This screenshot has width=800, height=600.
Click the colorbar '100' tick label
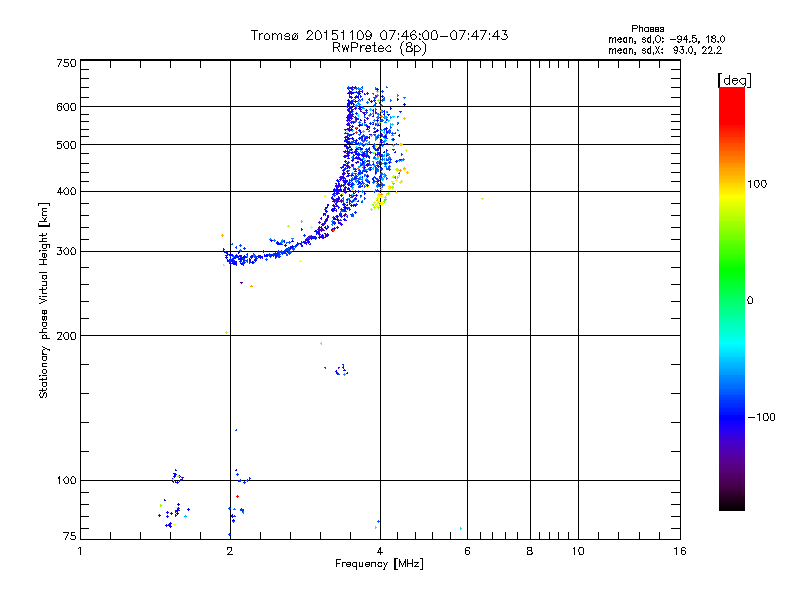coord(757,184)
